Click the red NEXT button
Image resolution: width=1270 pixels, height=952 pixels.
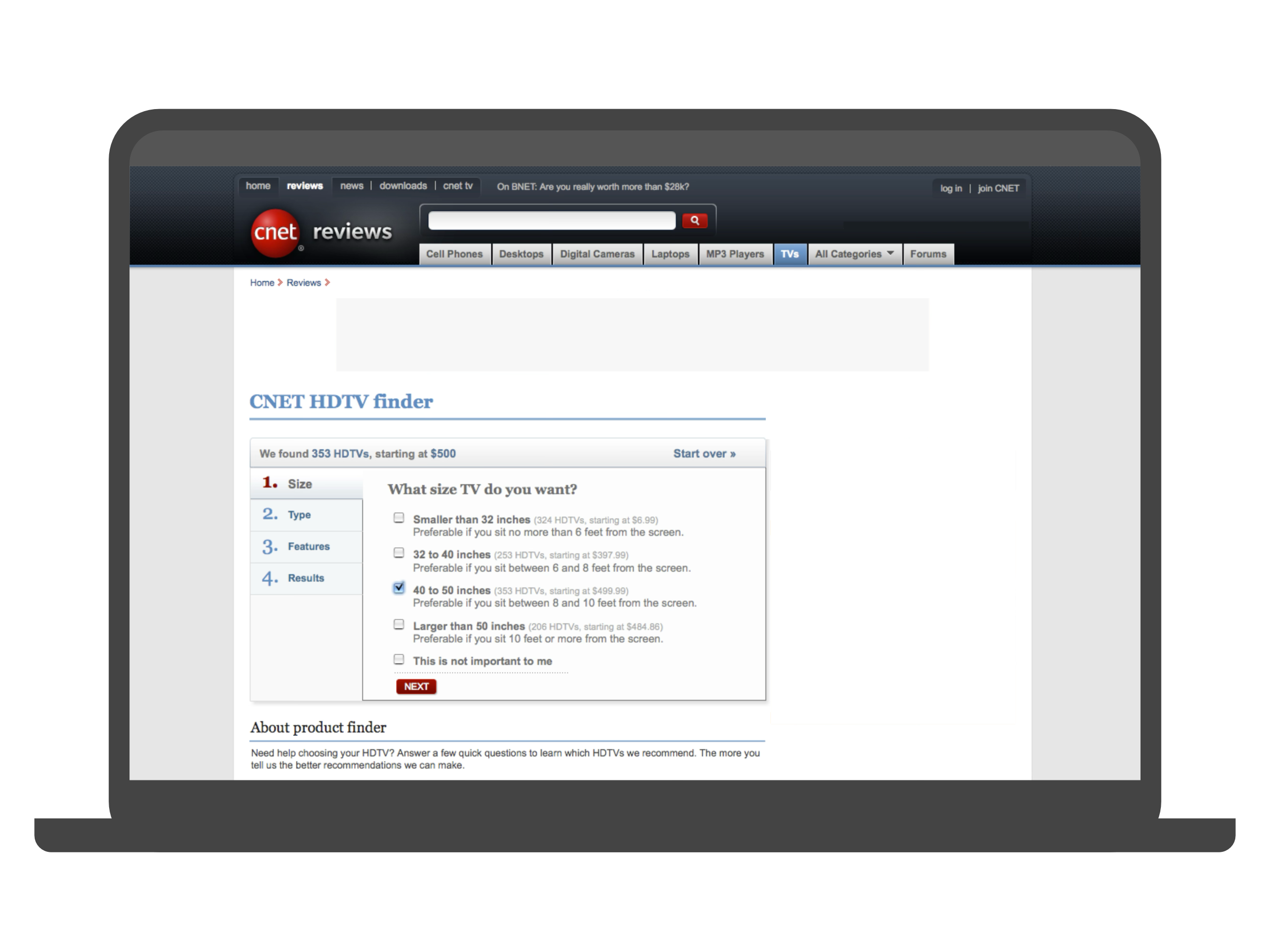(416, 687)
